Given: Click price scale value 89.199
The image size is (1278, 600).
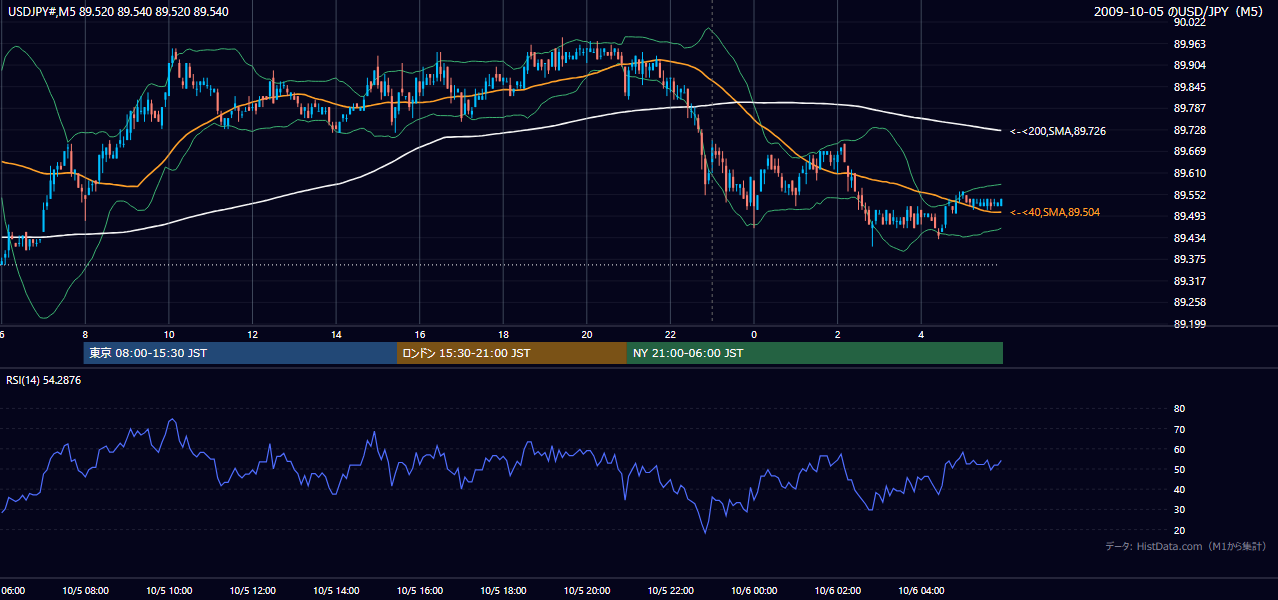Looking at the screenshot, I should [1190, 324].
